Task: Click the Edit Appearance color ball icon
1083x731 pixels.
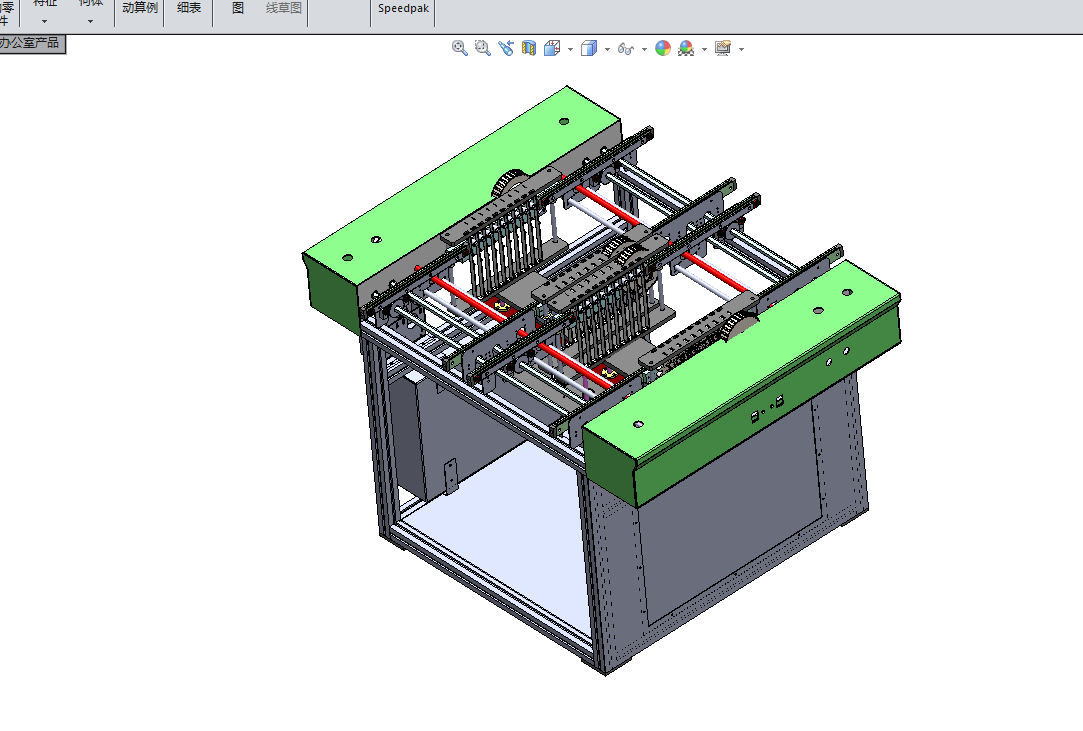Action: point(663,48)
